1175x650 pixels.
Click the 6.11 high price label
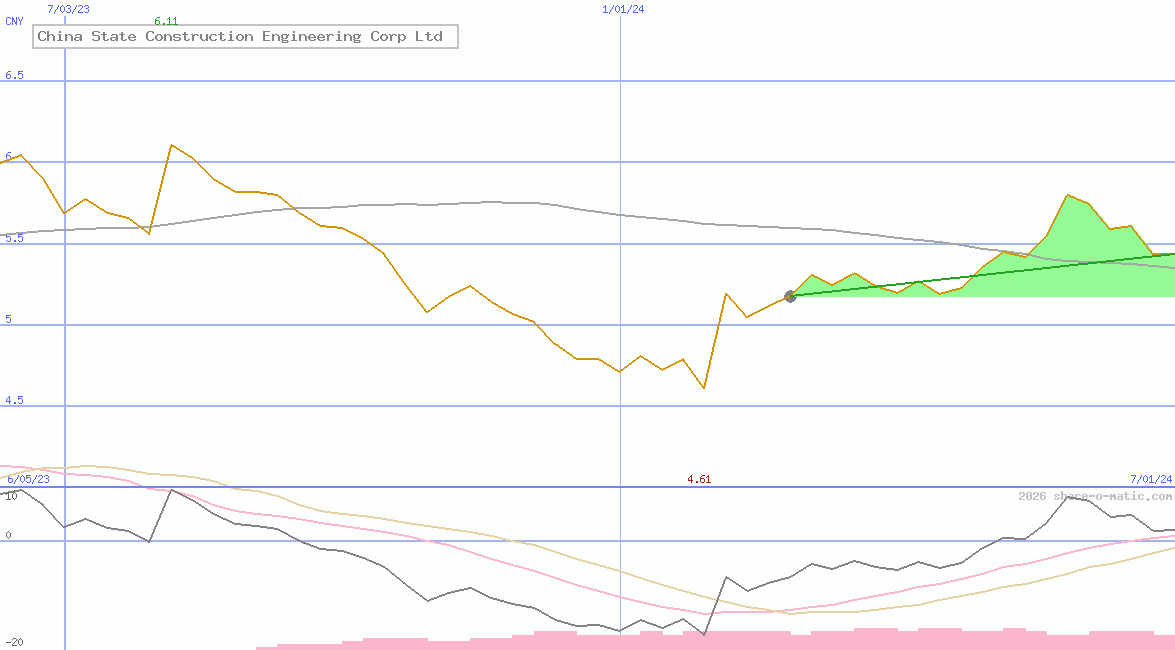(166, 21)
